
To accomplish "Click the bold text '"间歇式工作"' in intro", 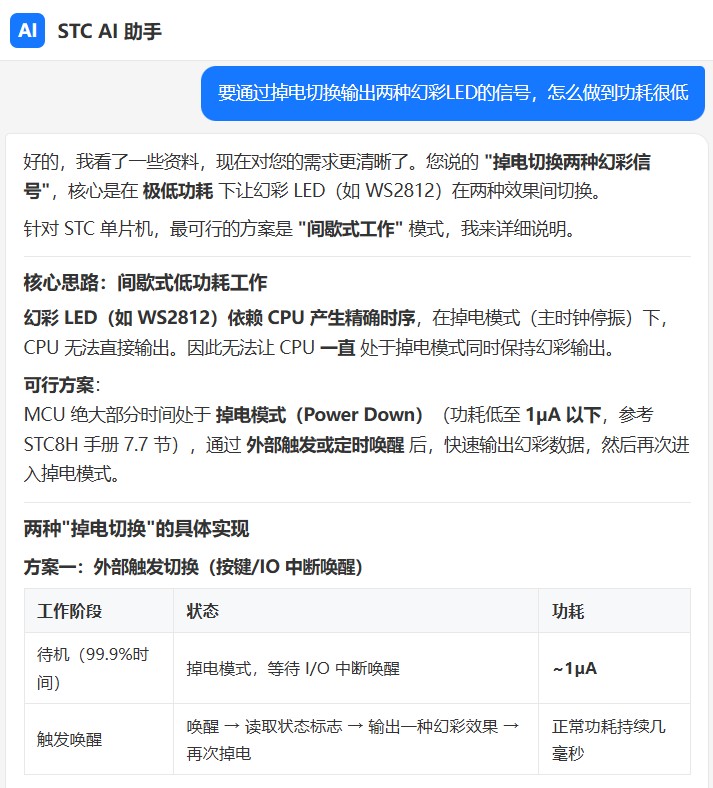I will click(x=350, y=229).
